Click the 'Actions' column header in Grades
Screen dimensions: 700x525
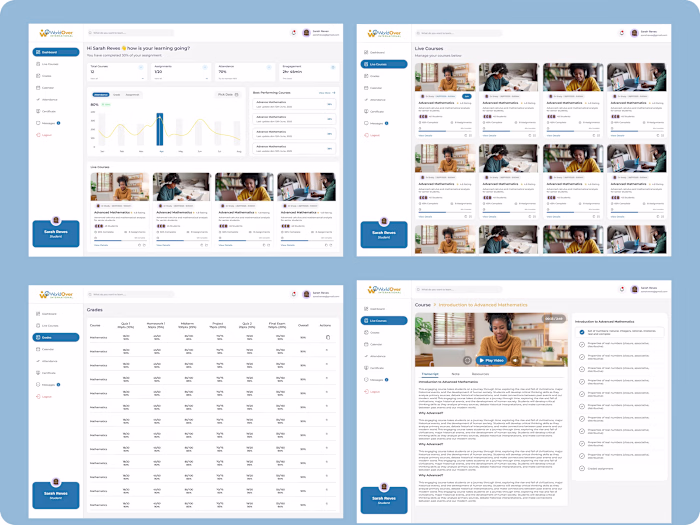(325, 325)
